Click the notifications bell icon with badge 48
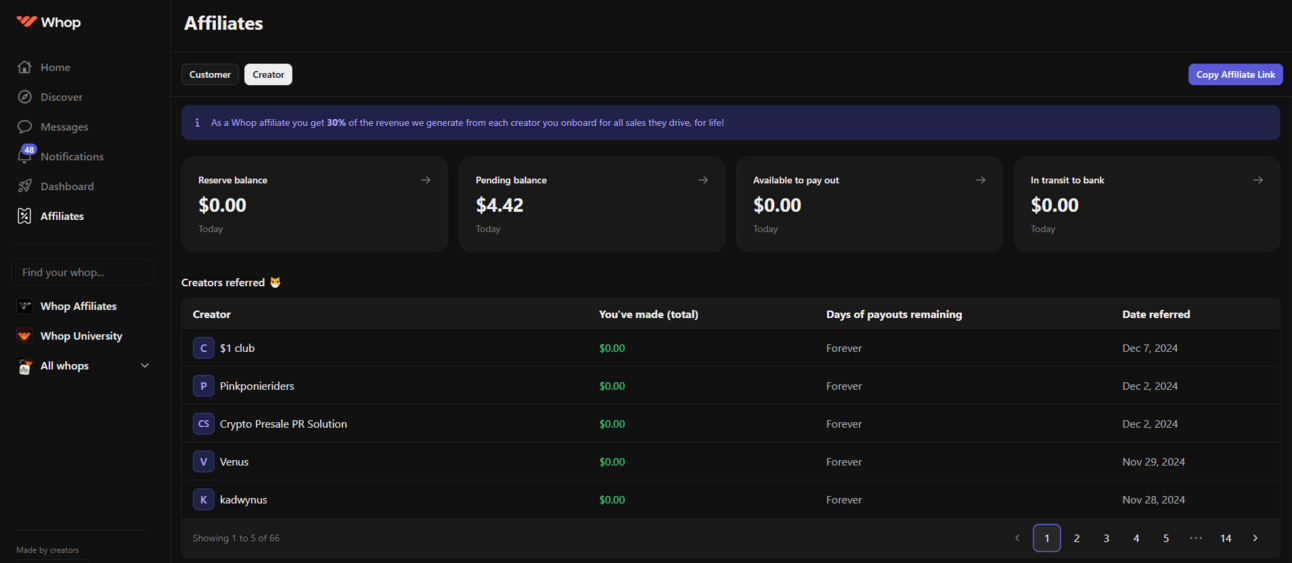 25,156
